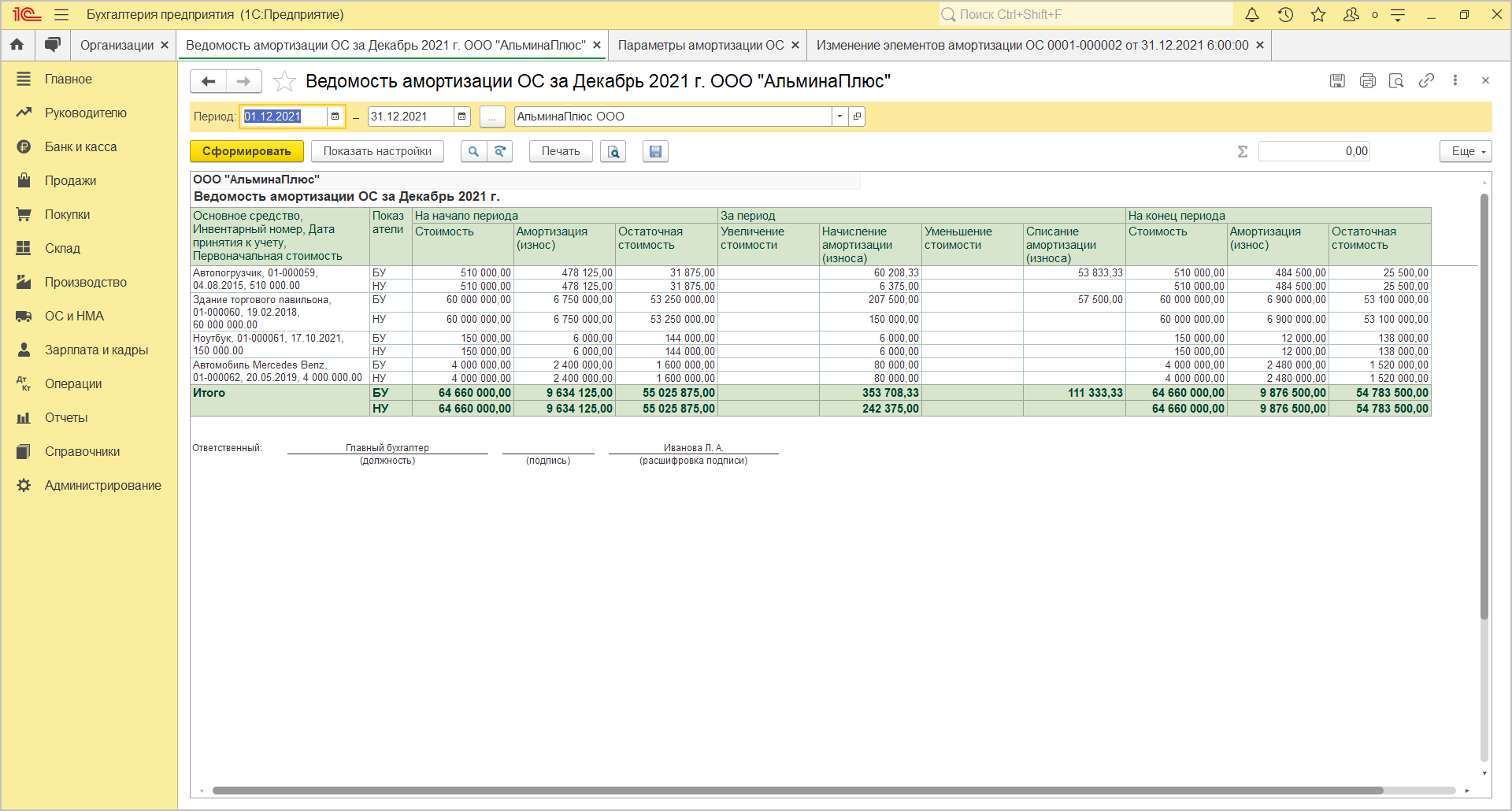Click the get link chain icon
Viewport: 1512px width, 811px height.
(1426, 80)
